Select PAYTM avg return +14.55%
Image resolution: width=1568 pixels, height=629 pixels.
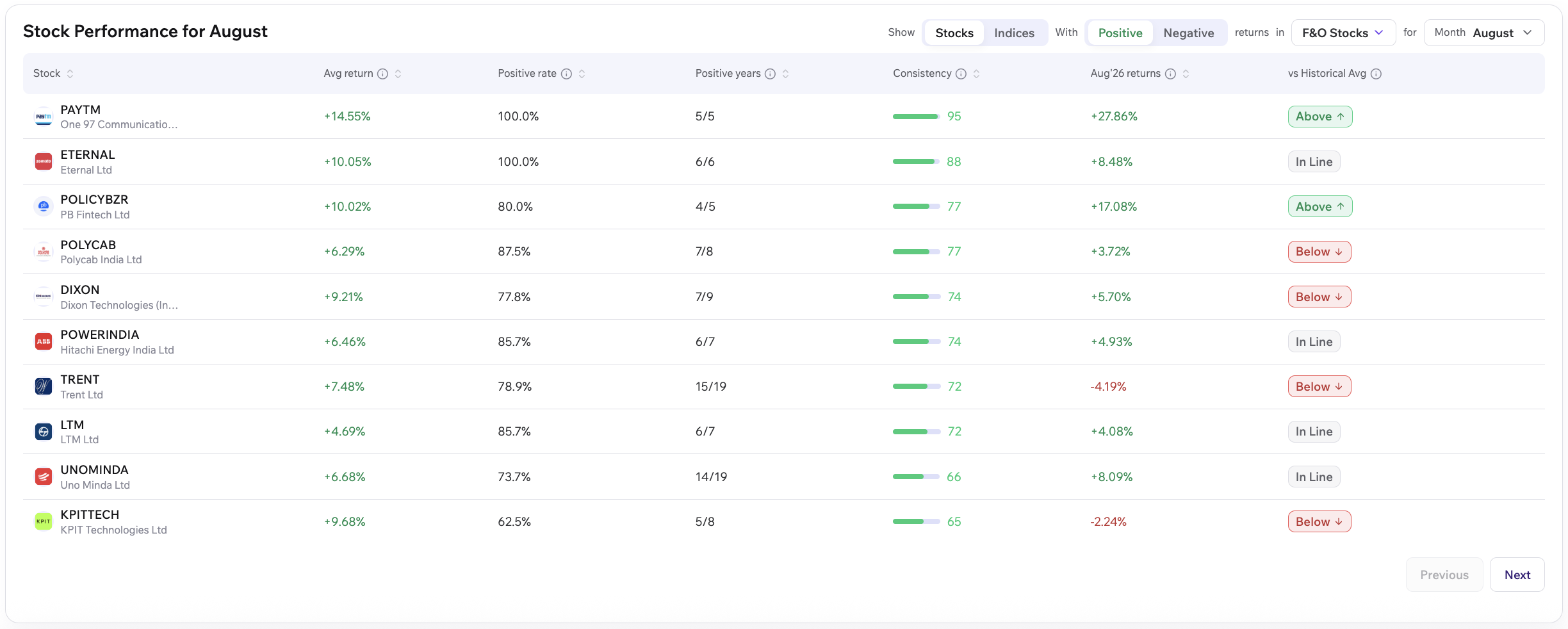pos(347,117)
